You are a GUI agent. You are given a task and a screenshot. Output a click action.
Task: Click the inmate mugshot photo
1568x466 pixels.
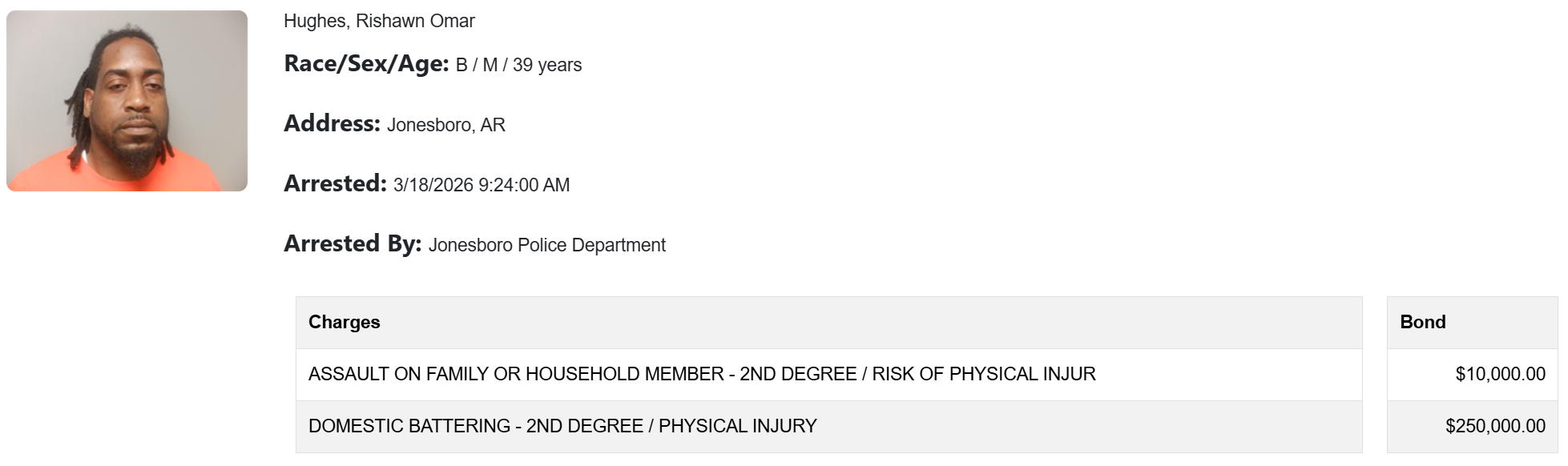click(x=127, y=101)
